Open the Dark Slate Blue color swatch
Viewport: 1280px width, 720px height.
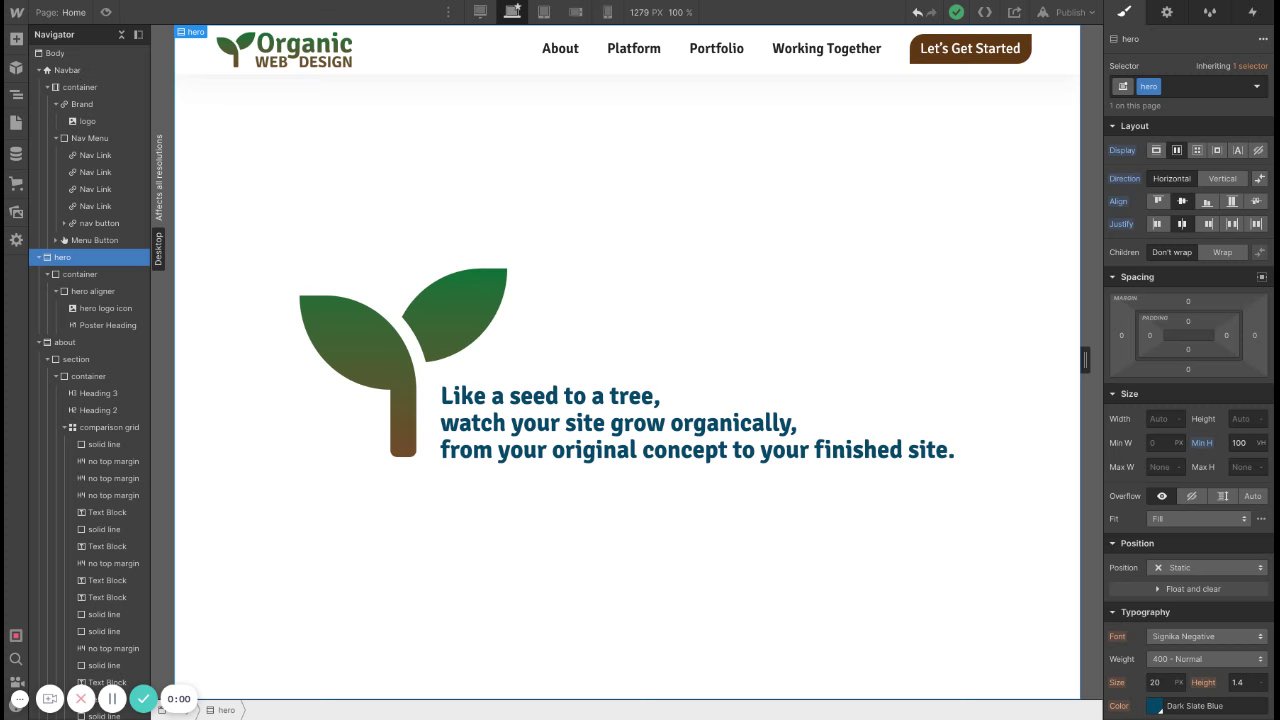point(1155,706)
